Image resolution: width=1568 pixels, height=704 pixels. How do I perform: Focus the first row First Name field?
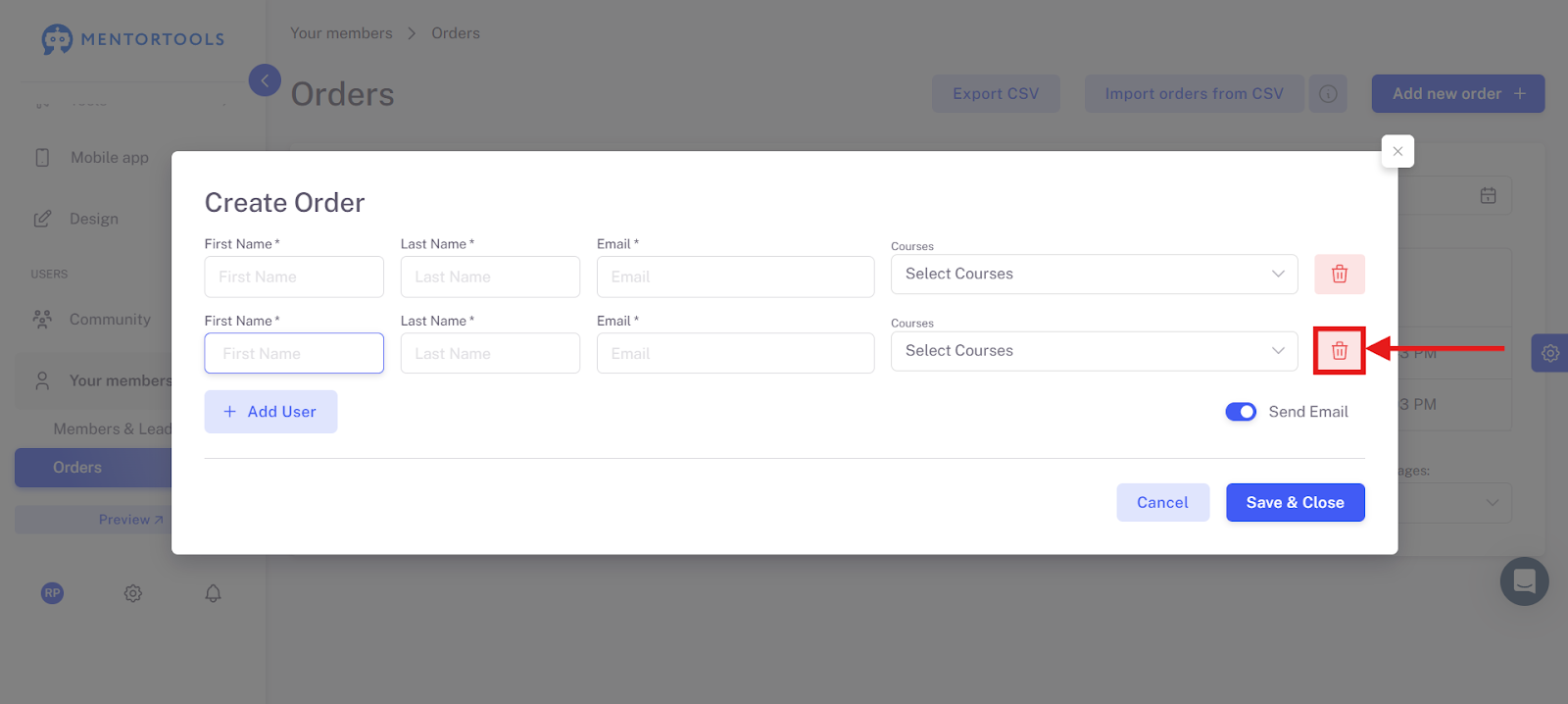click(294, 277)
